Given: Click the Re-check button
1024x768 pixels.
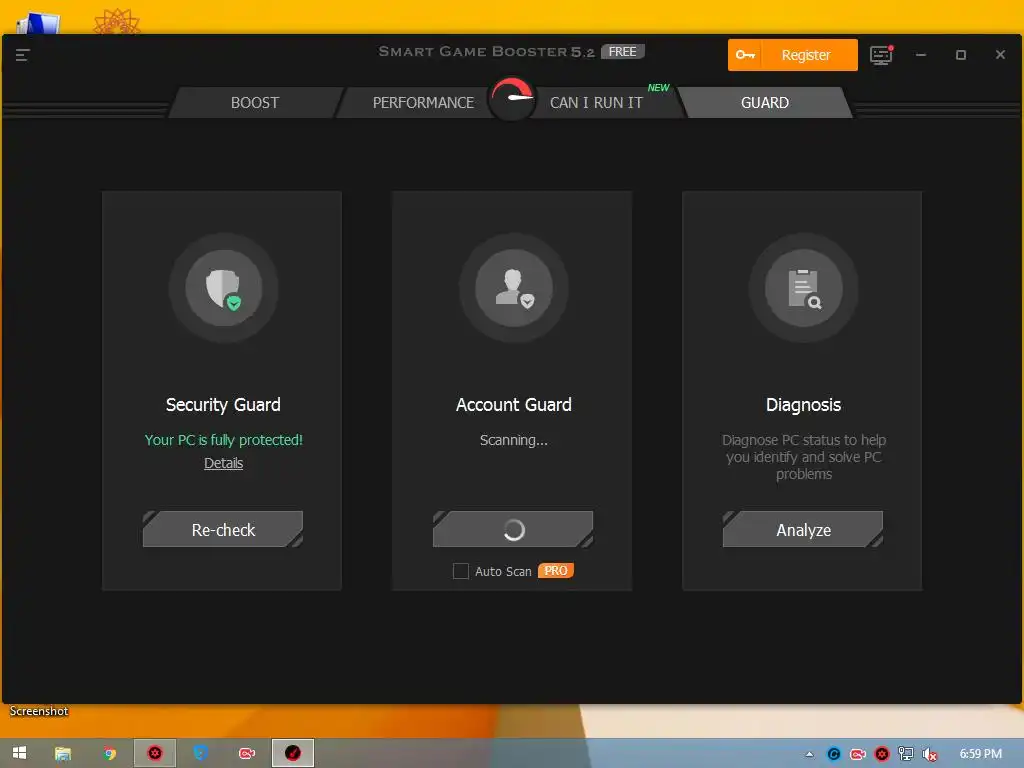Looking at the screenshot, I should 223,530.
